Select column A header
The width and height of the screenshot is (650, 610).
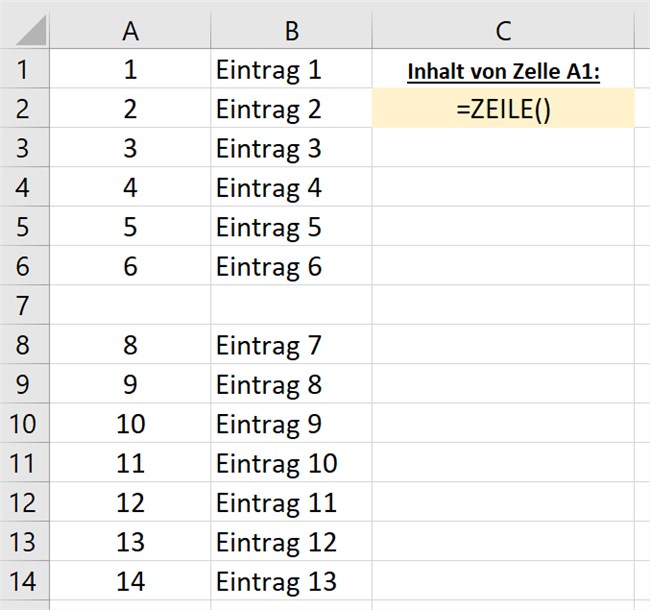tap(130, 30)
